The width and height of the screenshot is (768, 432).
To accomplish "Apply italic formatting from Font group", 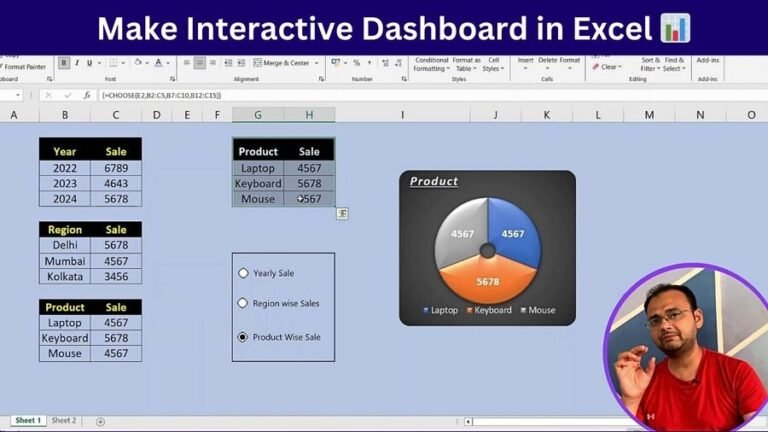I will tap(77, 63).
